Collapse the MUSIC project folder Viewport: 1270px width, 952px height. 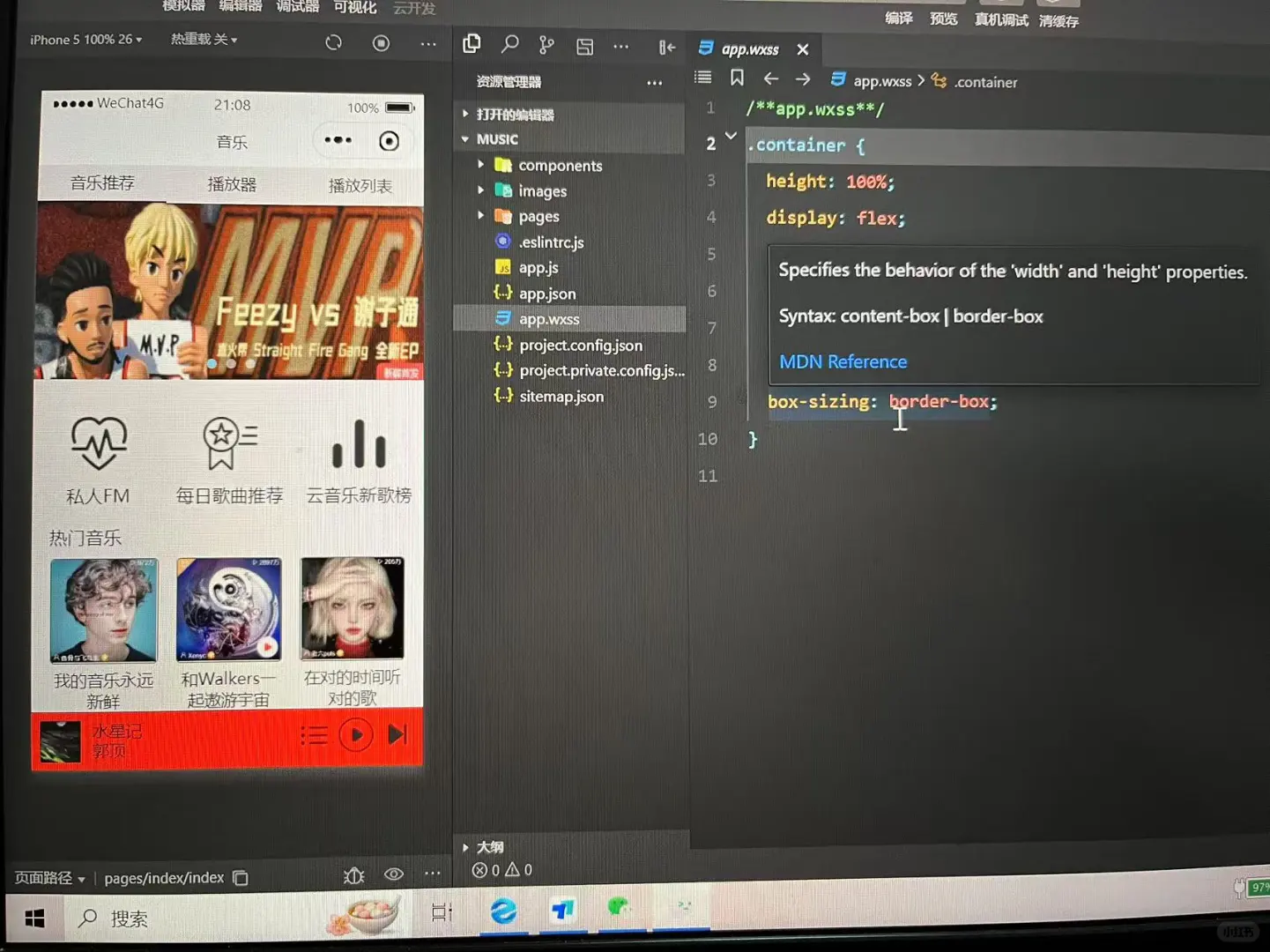[497, 139]
